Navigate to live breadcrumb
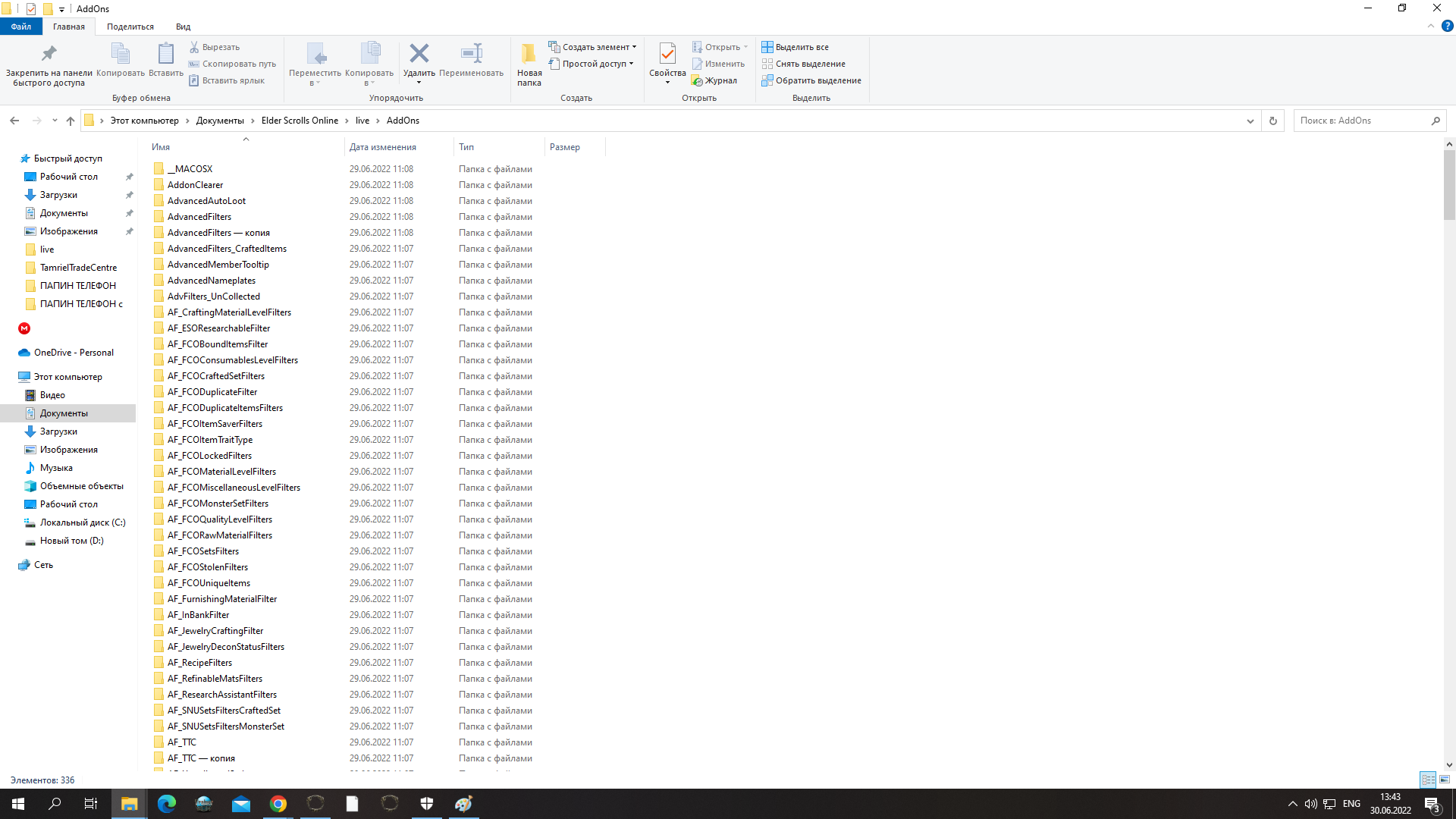This screenshot has width=1456, height=819. coord(362,121)
